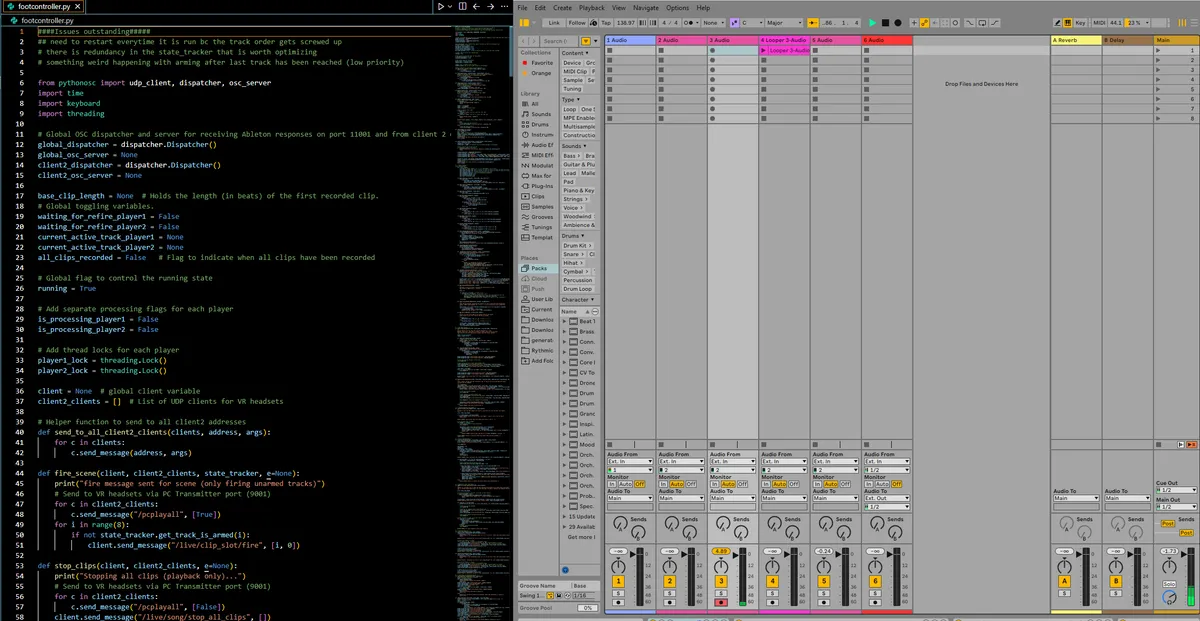
Task: Toggle the Key map mode button
Action: pos(1080,23)
